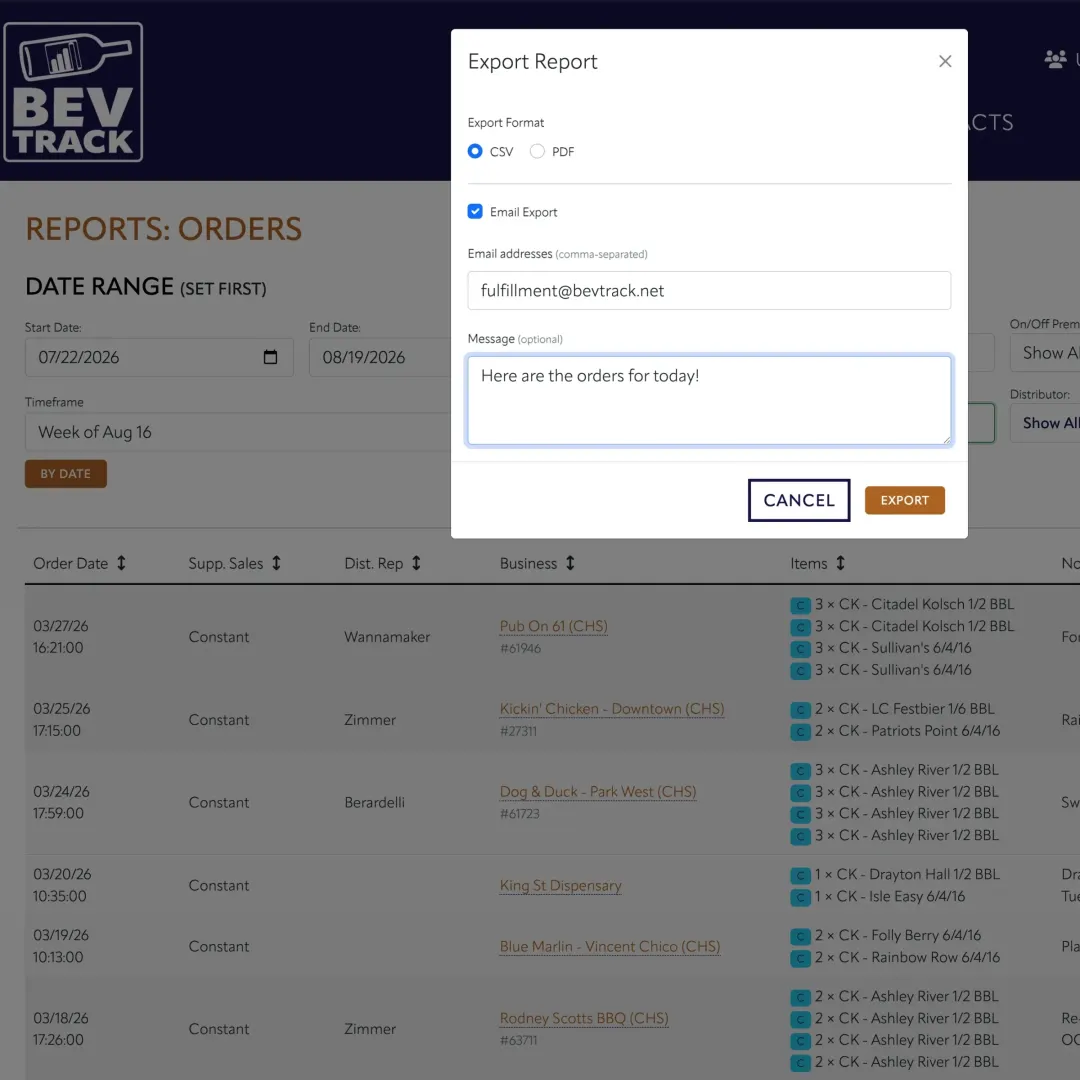The width and height of the screenshot is (1080, 1080).
Task: Click the Message text area
Action: [709, 400]
